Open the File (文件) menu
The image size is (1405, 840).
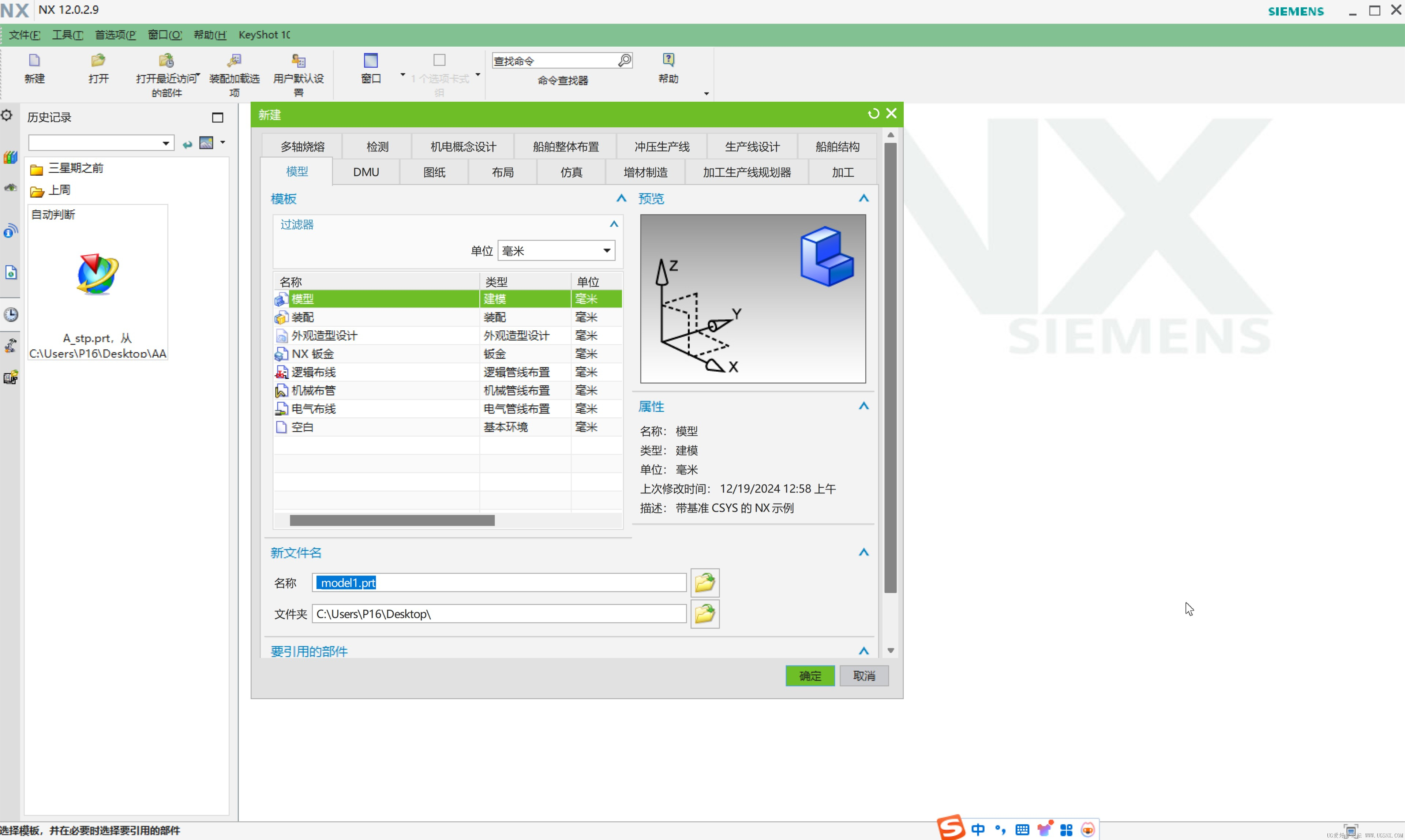25,34
